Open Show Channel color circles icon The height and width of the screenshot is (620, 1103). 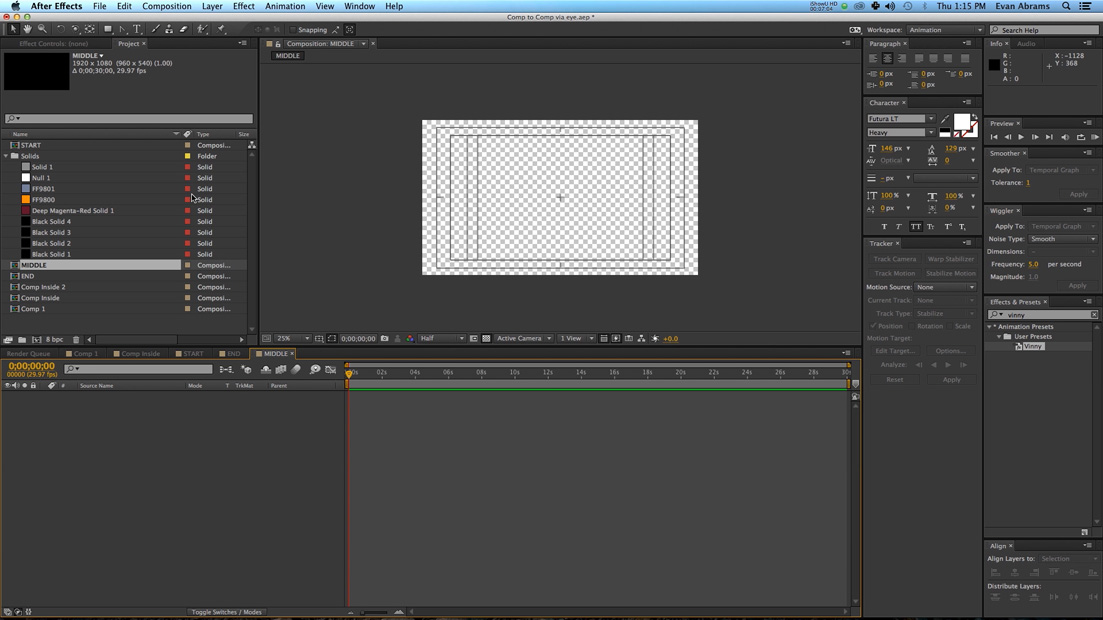(410, 339)
